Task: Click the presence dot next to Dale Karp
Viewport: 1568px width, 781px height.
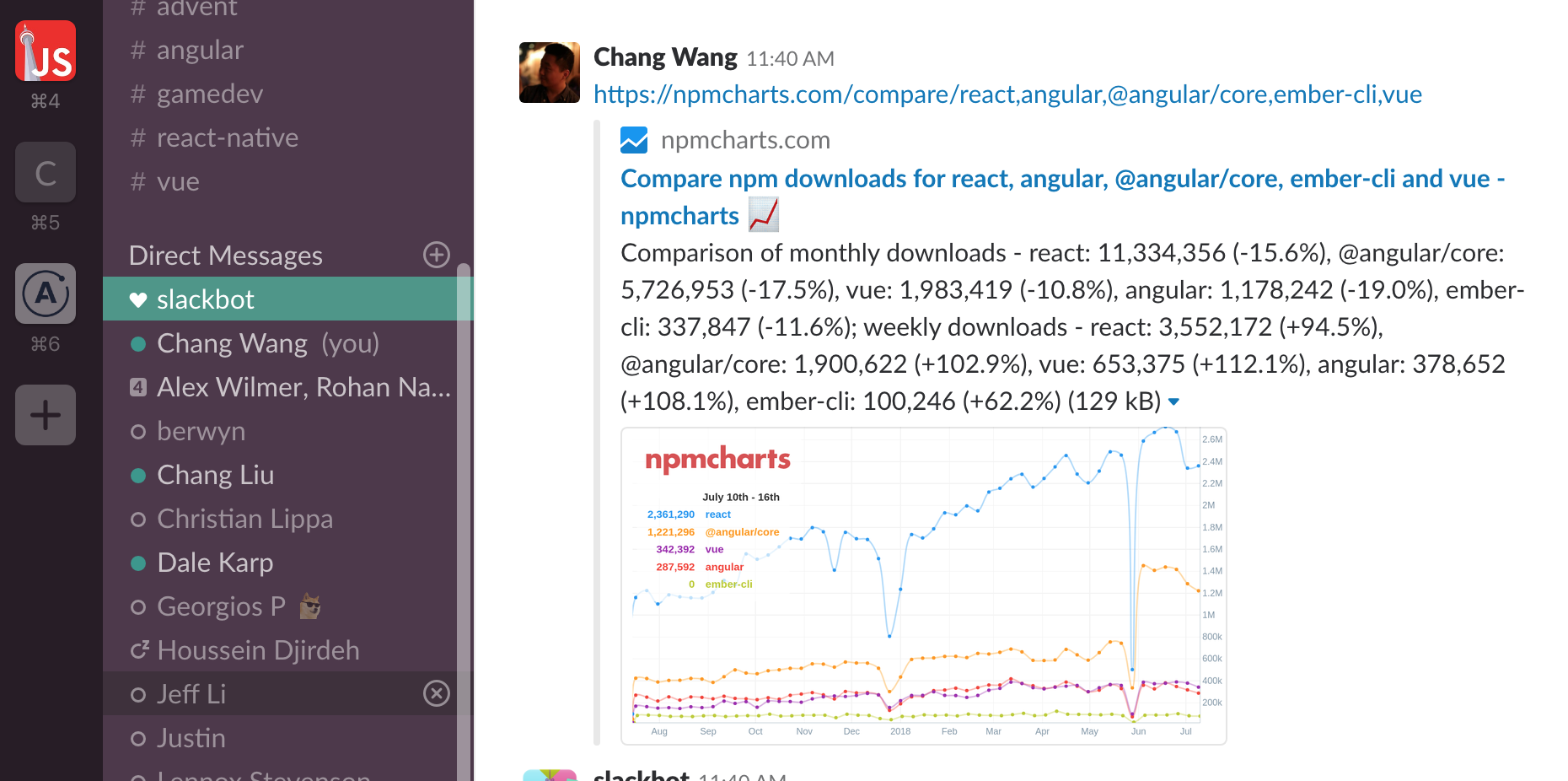Action: (138, 563)
